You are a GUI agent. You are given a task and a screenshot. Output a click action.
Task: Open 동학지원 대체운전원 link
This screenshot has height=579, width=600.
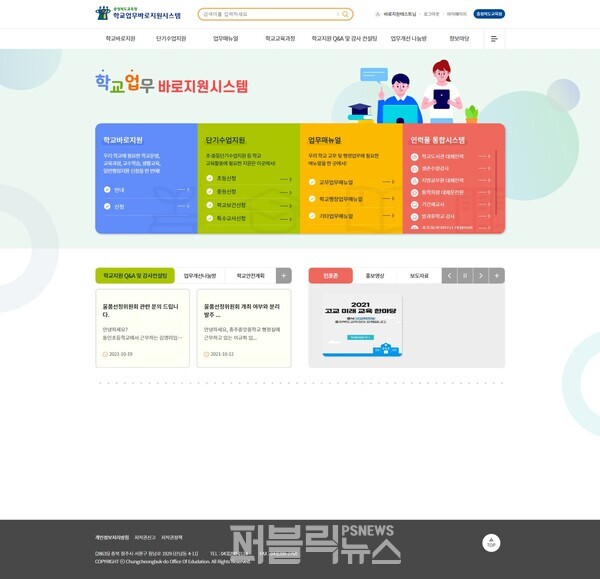pyautogui.click(x=442, y=192)
